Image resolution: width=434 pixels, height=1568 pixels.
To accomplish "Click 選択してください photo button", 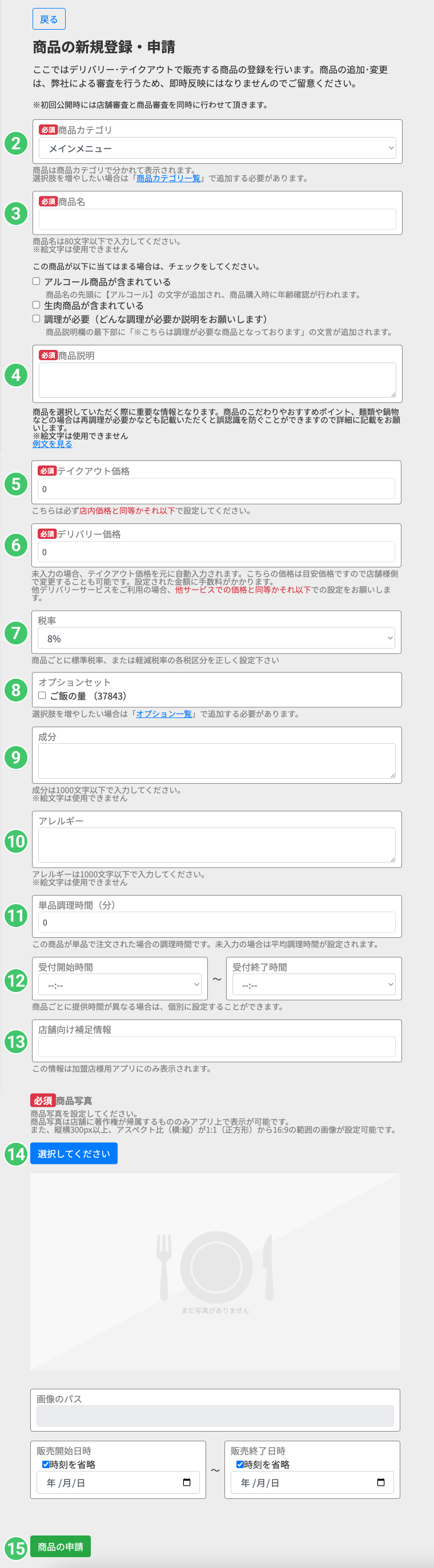I will pos(74,1154).
